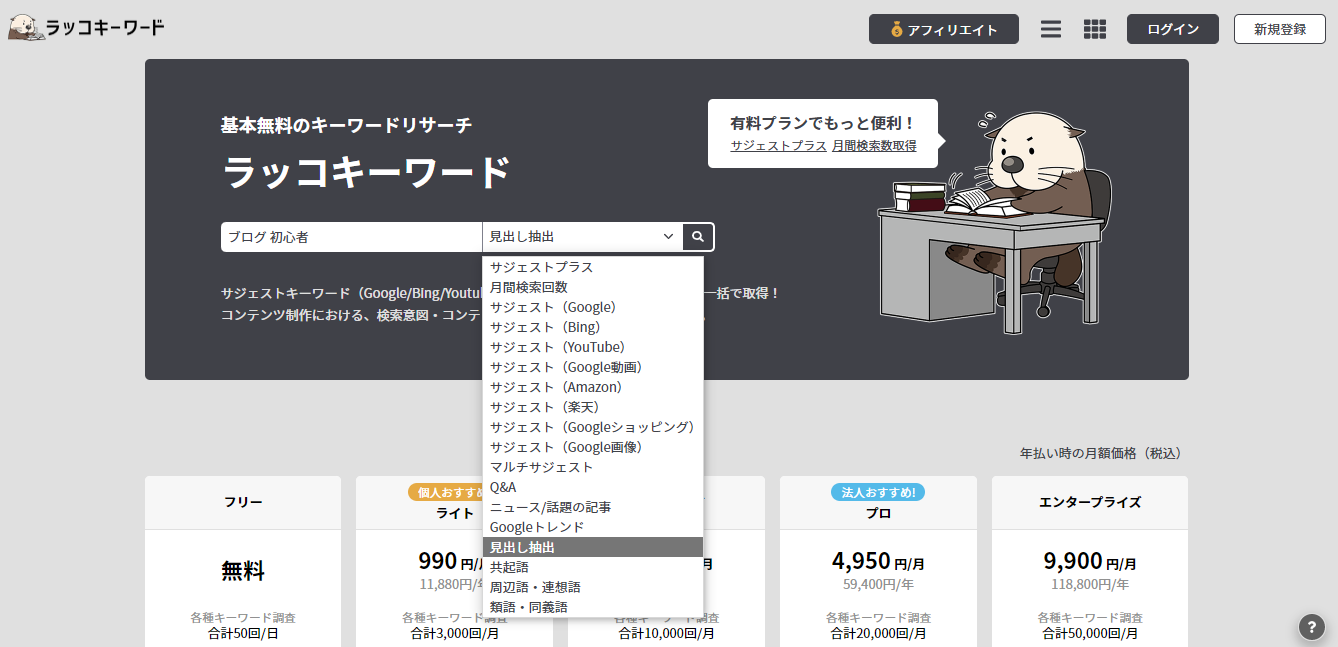Viewport: 1338px width, 647px height.
Task: Click the 年払い時の月額価格（税込） note
Action: tap(1103, 453)
